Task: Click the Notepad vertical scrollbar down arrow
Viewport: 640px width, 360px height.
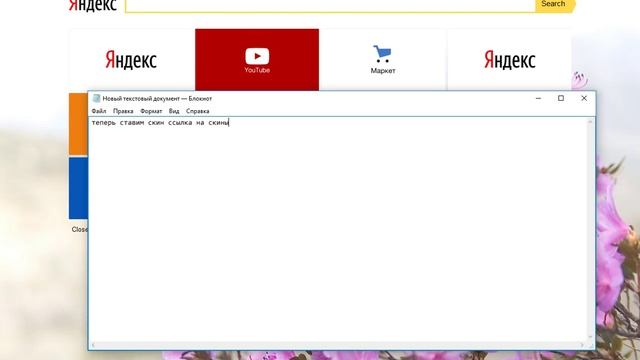Action: (x=590, y=337)
